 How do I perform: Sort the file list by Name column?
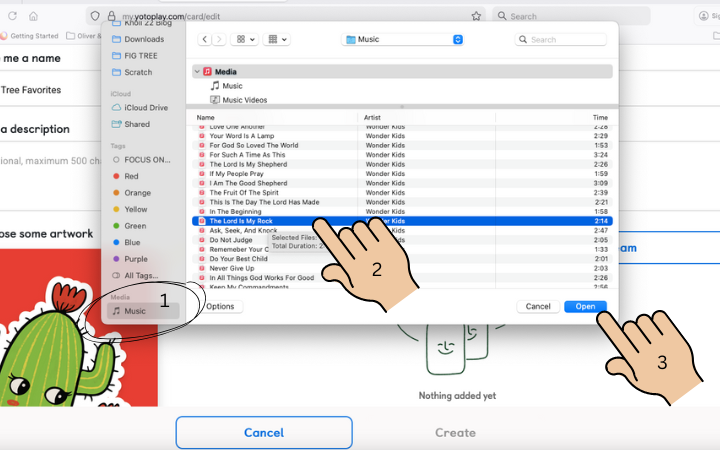click(206, 117)
